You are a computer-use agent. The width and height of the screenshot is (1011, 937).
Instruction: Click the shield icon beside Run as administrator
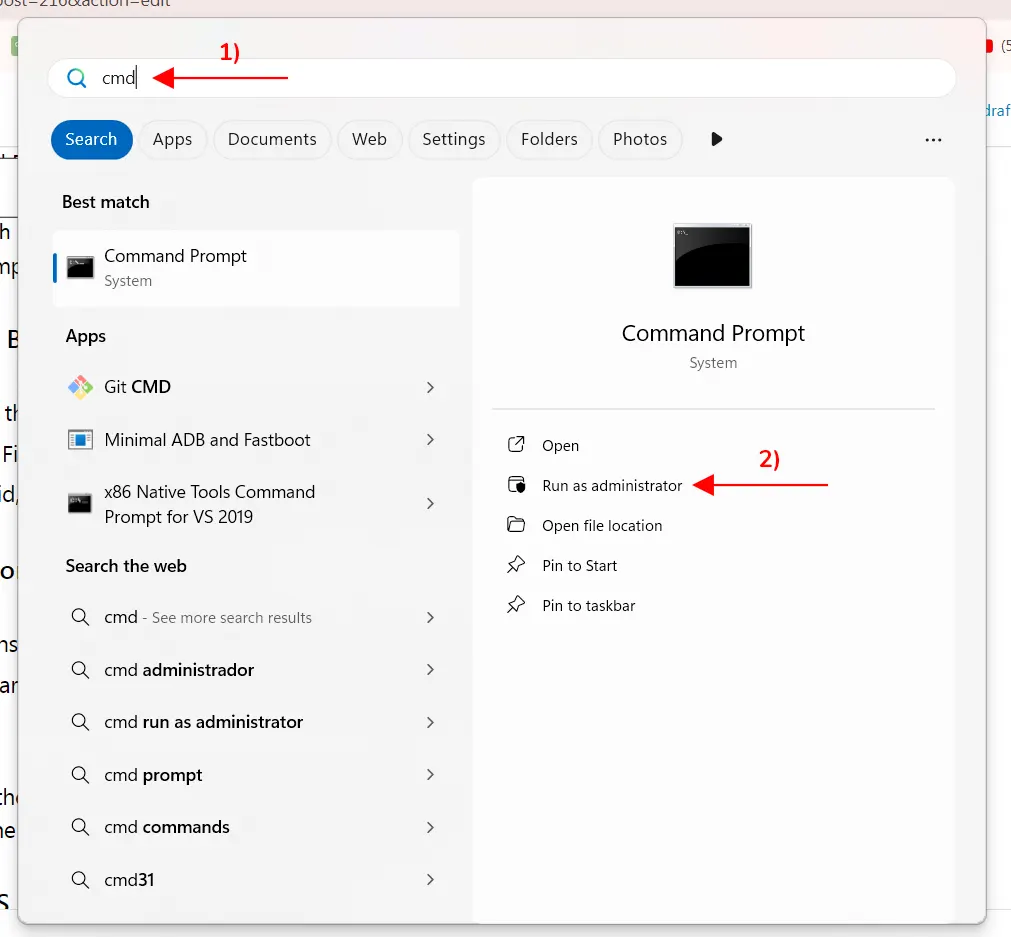516,486
